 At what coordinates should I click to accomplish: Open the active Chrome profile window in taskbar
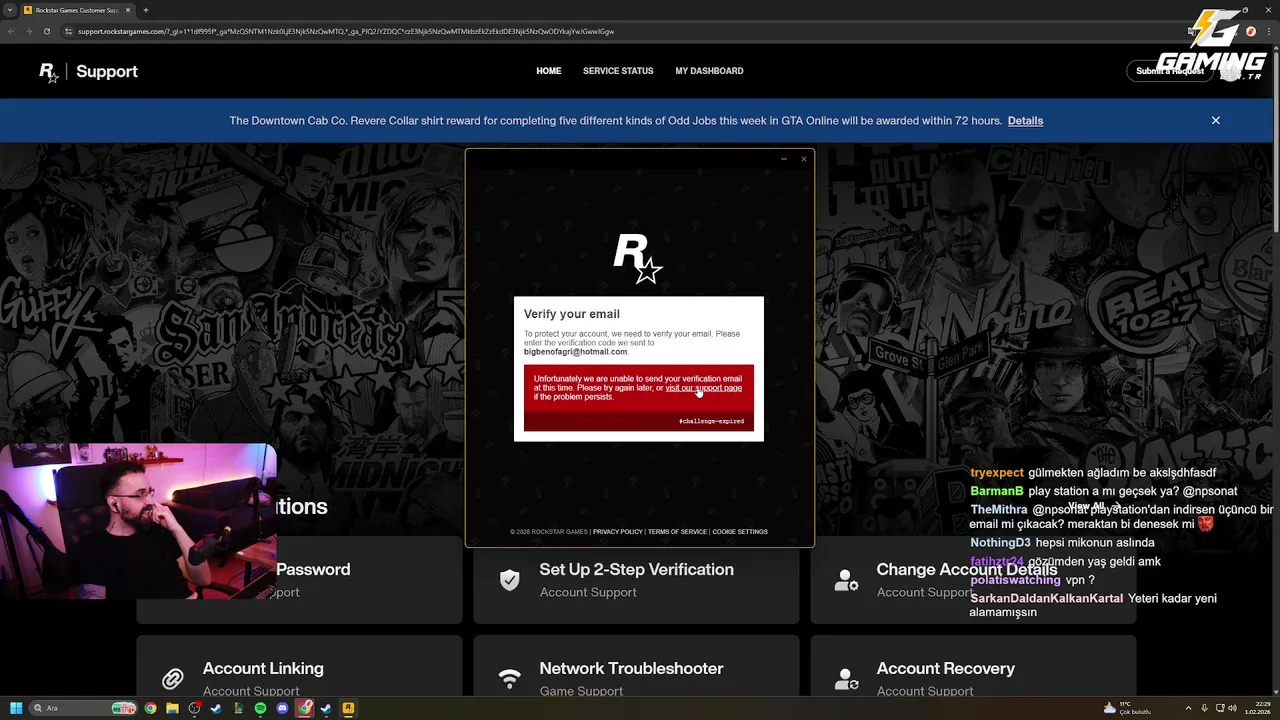(304, 708)
